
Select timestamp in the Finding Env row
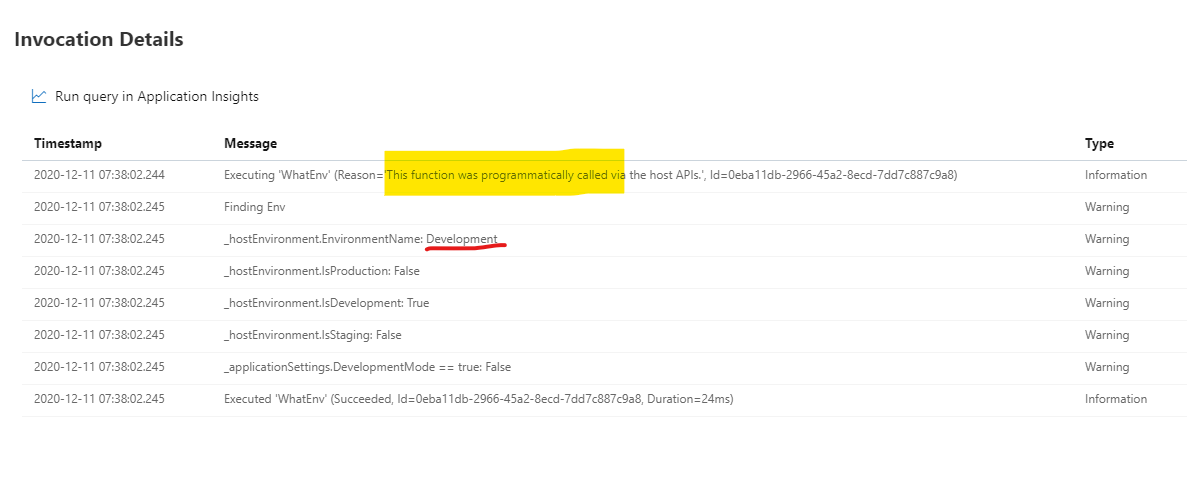[99, 207]
